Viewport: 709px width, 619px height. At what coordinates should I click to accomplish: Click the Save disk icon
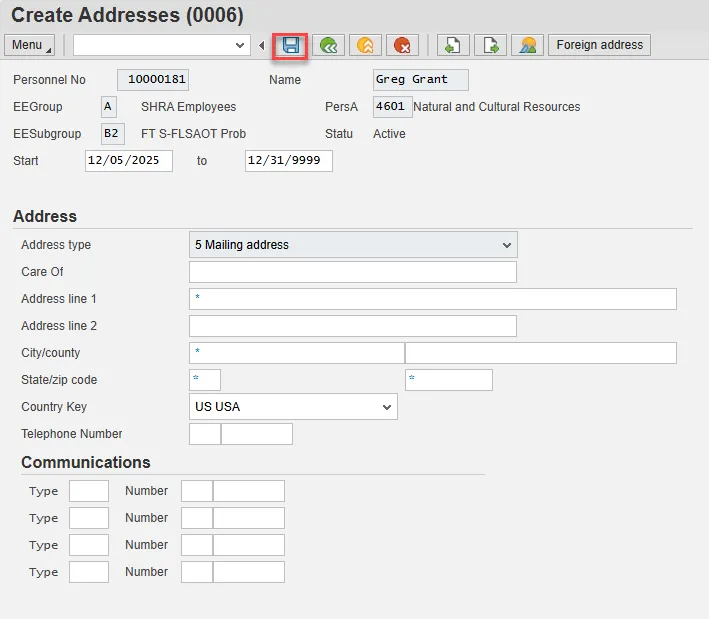[290, 45]
